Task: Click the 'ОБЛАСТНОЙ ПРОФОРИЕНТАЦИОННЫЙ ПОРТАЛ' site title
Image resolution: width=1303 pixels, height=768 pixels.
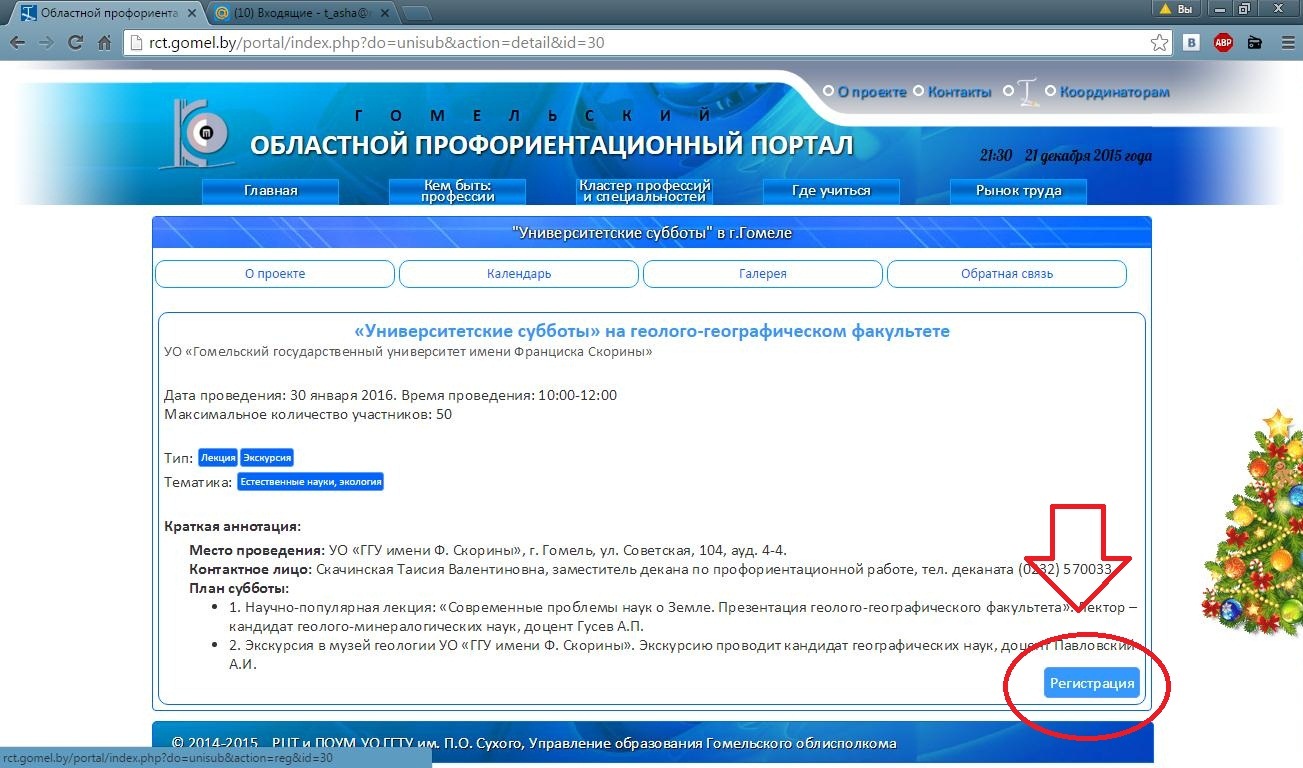Action: (552, 146)
